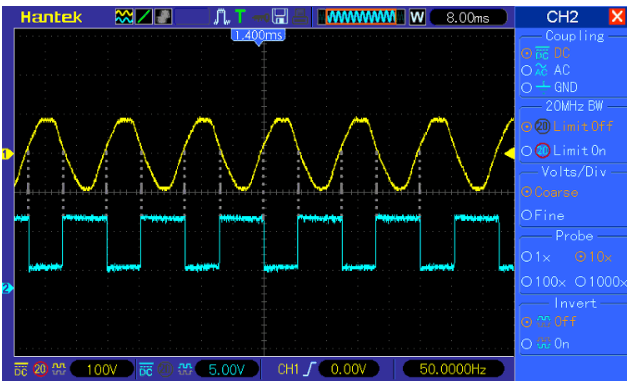631x387 pixels.
Task: Select GND coupling option
Action: coord(526,88)
